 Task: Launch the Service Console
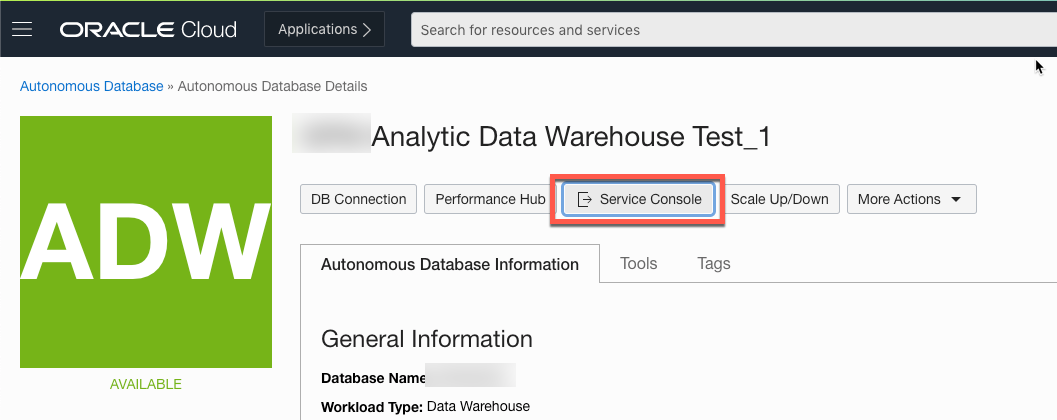click(x=639, y=199)
